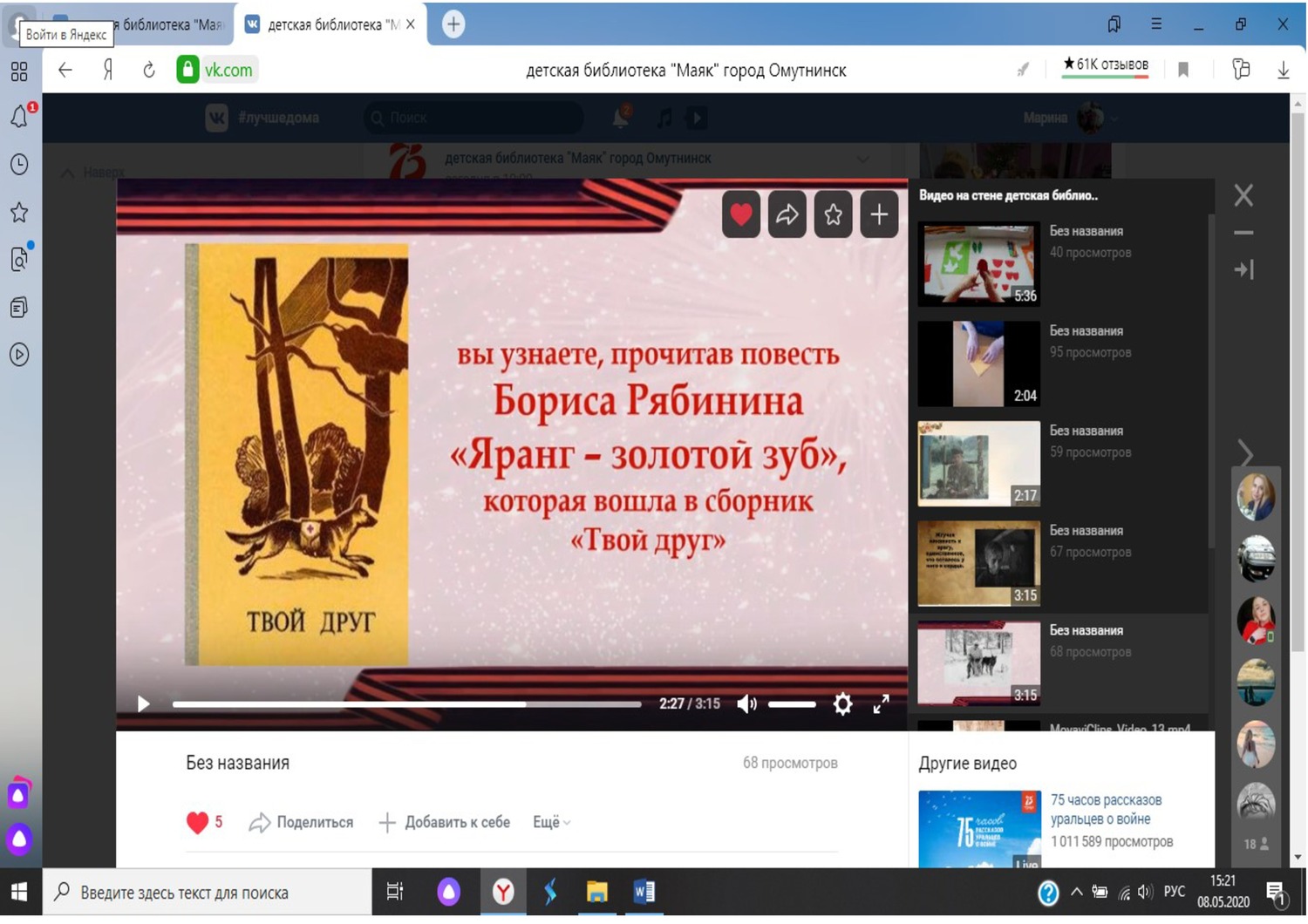Adjust the video volume slider

click(792, 703)
